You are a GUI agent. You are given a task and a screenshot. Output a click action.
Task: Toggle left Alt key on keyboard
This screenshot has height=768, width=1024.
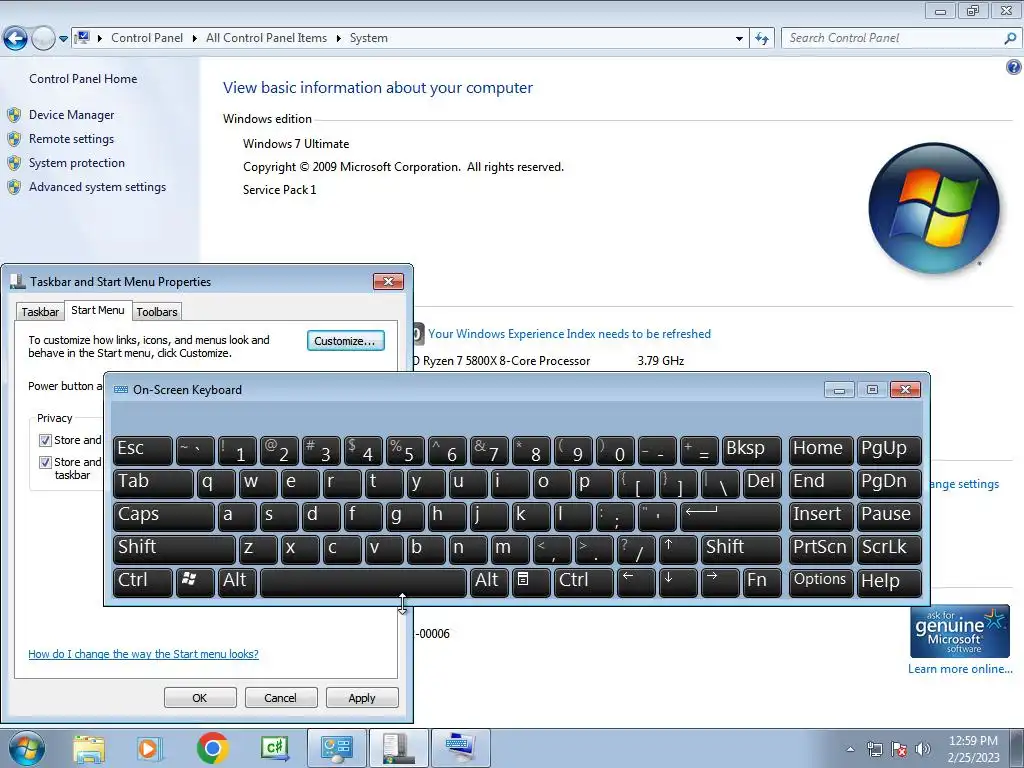236,582
